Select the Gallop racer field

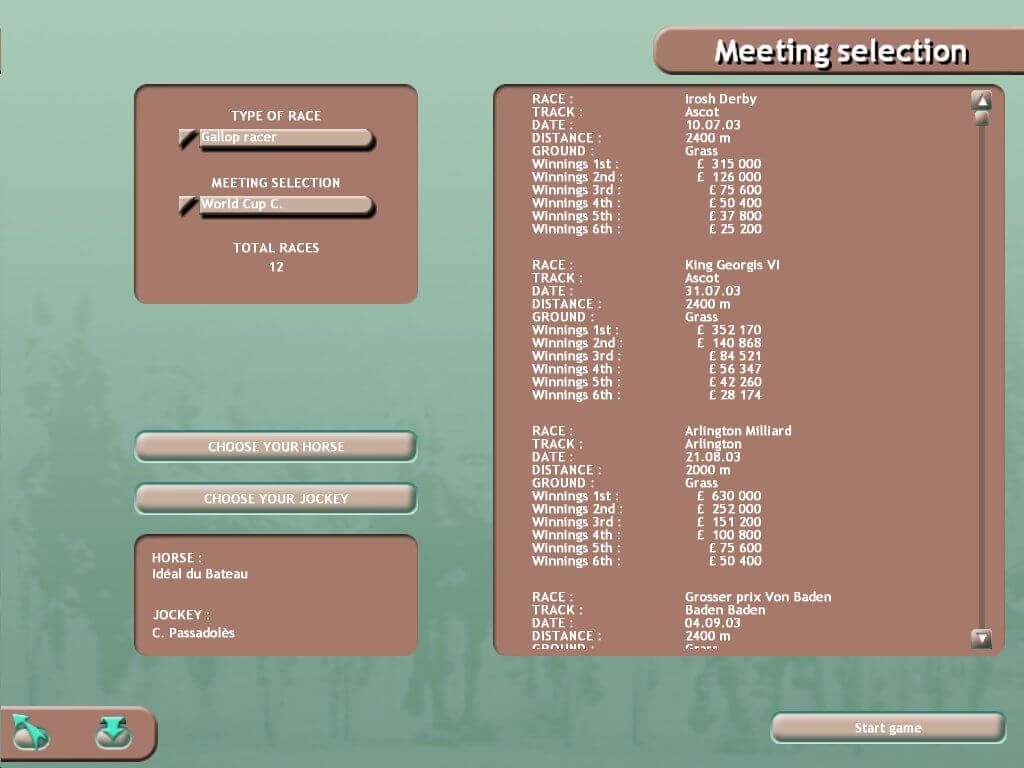pyautogui.click(x=286, y=138)
